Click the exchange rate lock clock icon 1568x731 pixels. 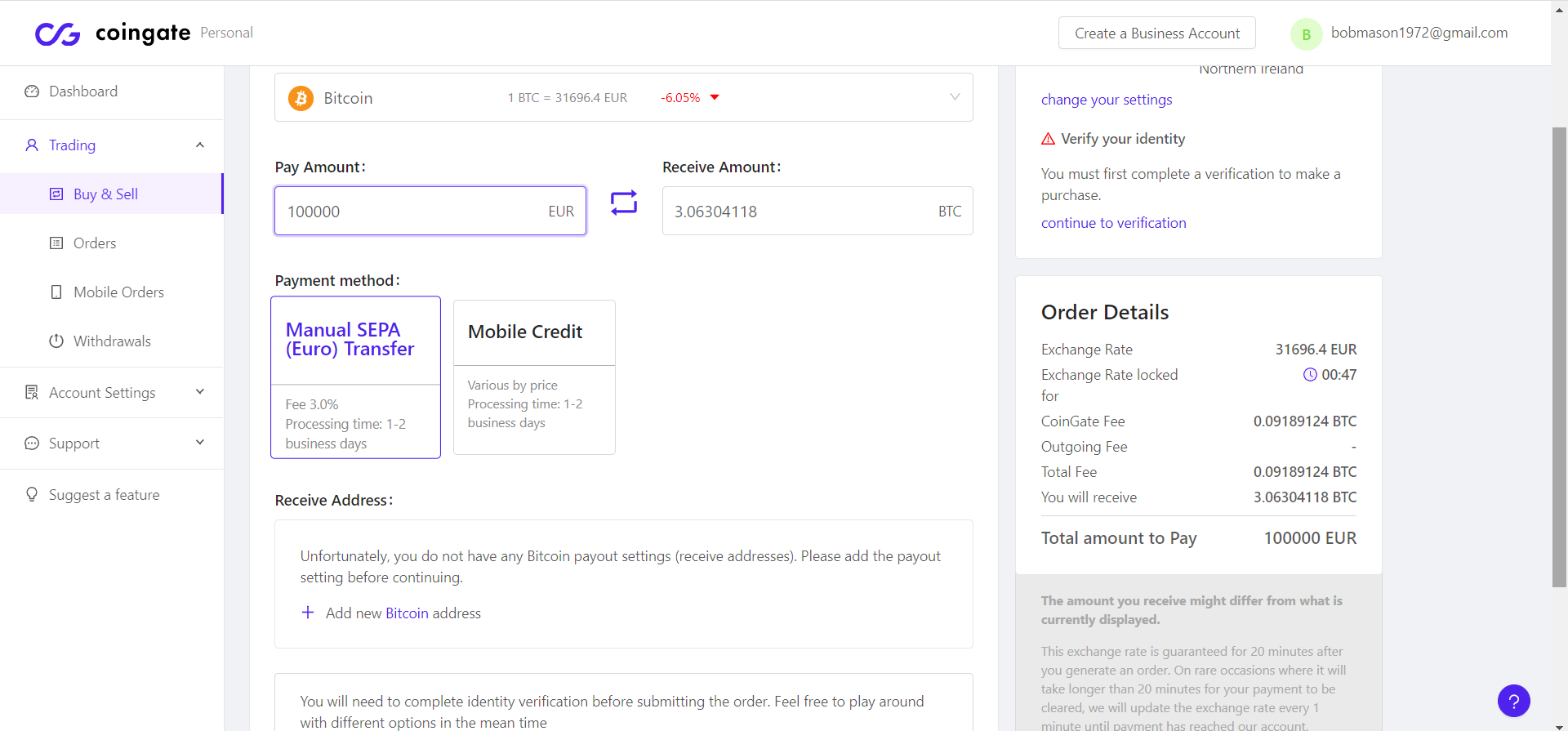pyautogui.click(x=1310, y=375)
